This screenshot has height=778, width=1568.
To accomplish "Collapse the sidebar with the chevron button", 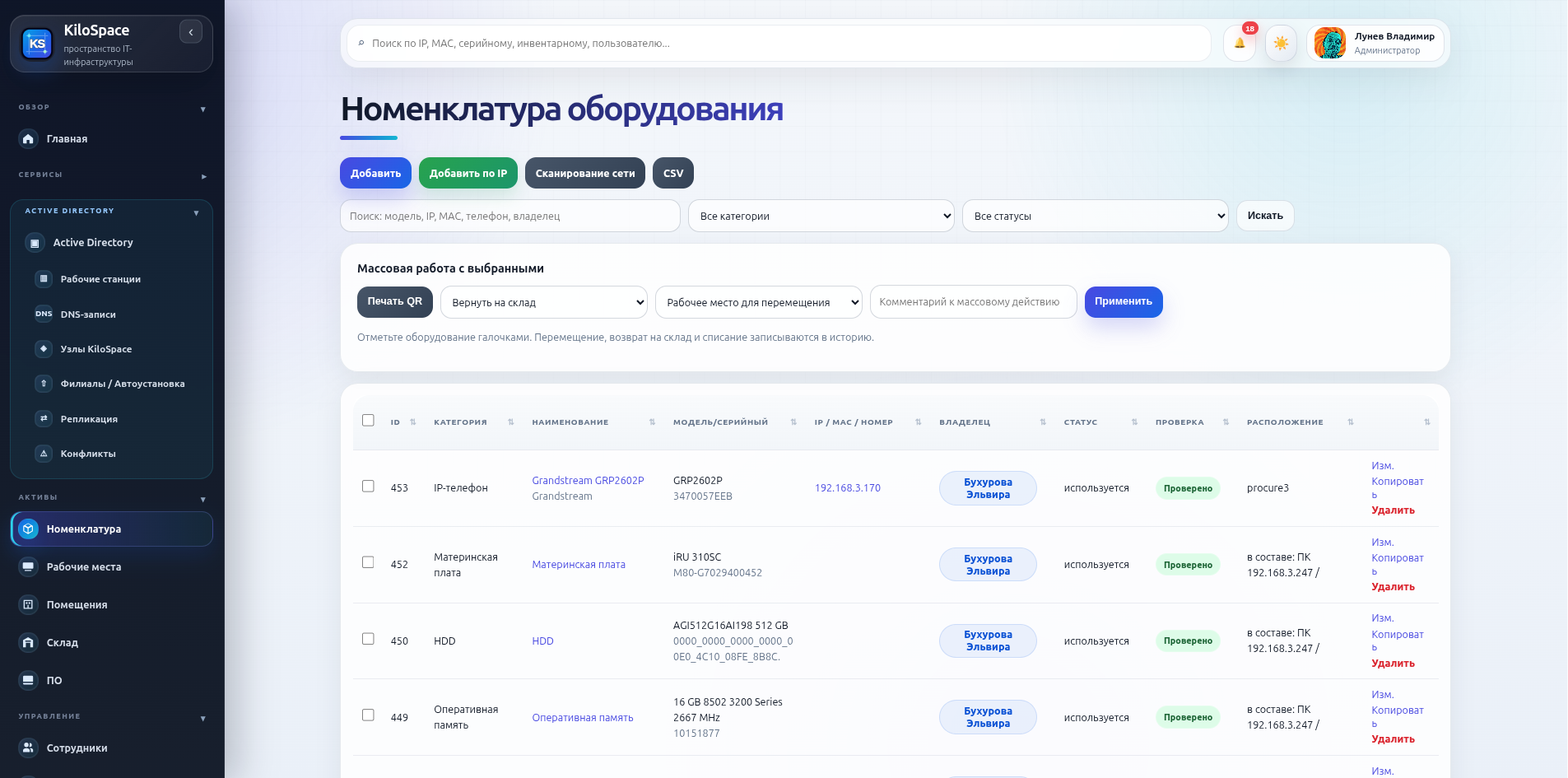I will coord(191,32).
